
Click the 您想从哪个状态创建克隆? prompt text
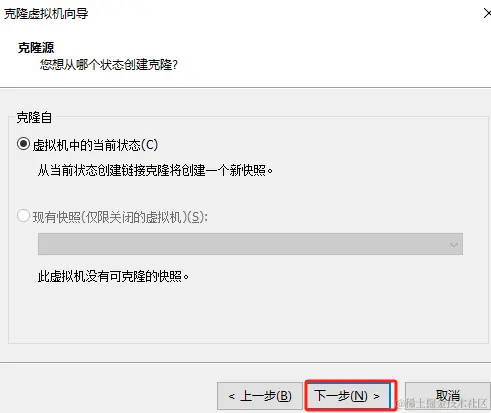tap(109, 64)
